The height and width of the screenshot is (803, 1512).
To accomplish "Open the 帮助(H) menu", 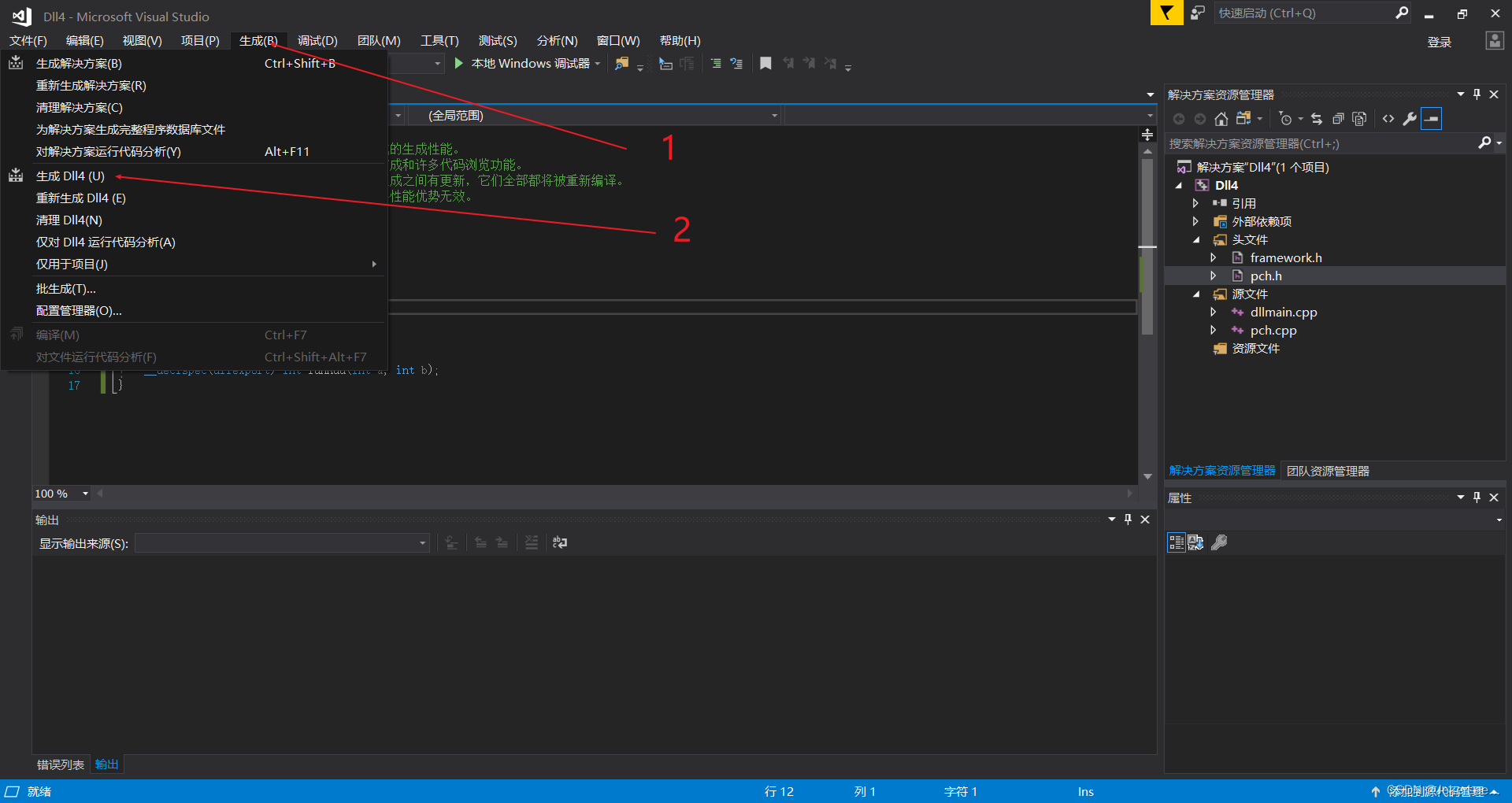I will pos(680,40).
